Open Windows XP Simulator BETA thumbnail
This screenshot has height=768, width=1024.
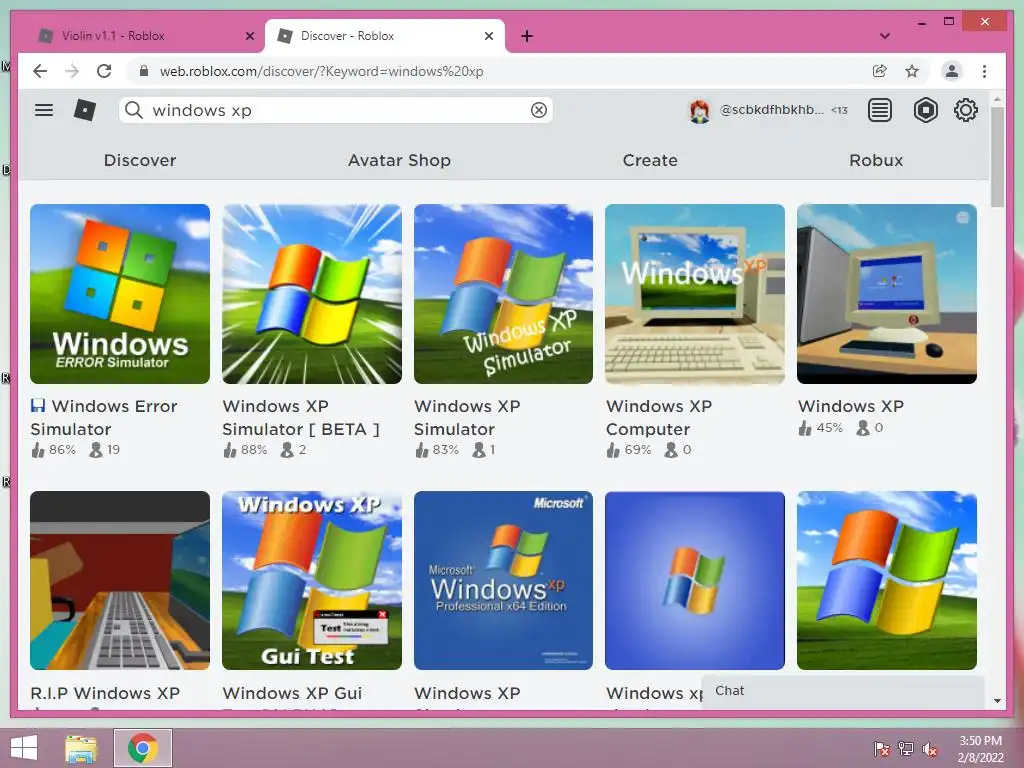pos(312,294)
